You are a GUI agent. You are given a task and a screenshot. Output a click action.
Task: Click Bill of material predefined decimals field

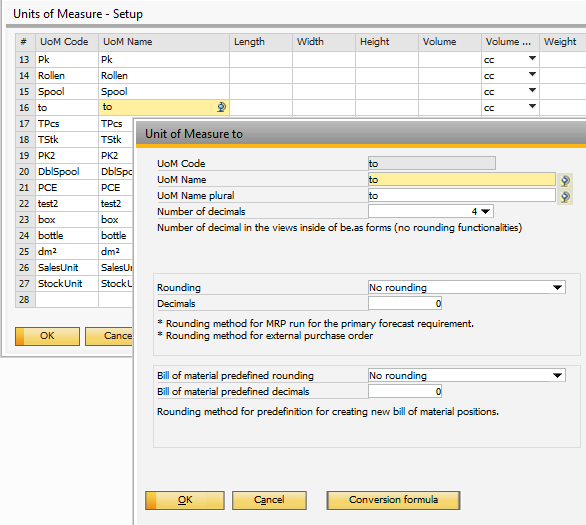405,392
